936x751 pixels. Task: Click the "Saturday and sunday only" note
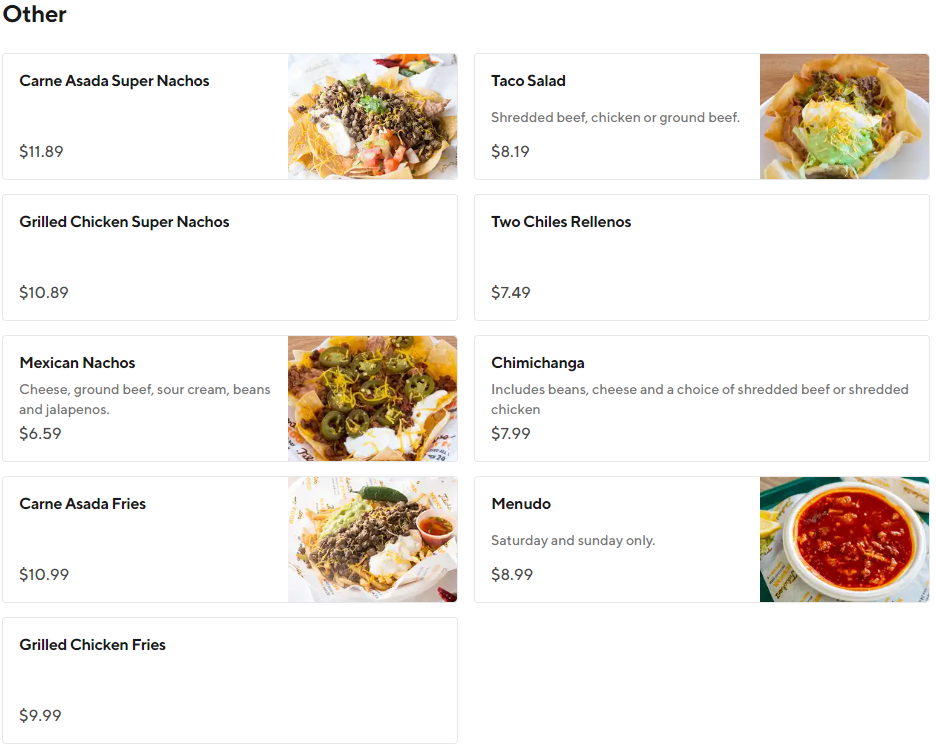point(573,541)
